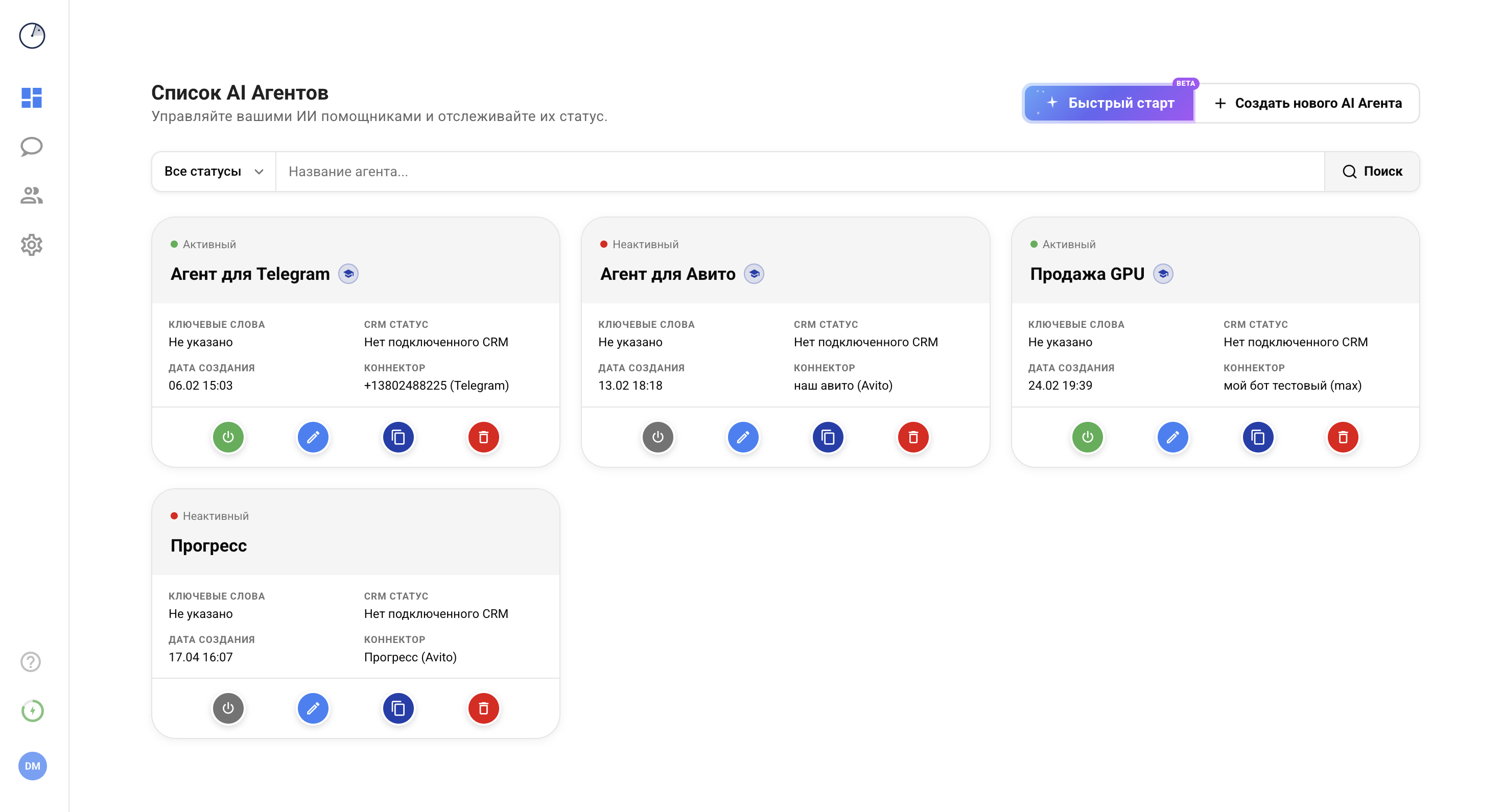This screenshot has height=812, width=1502.
Task: Duplicate the Прогресс agent
Action: tap(398, 708)
